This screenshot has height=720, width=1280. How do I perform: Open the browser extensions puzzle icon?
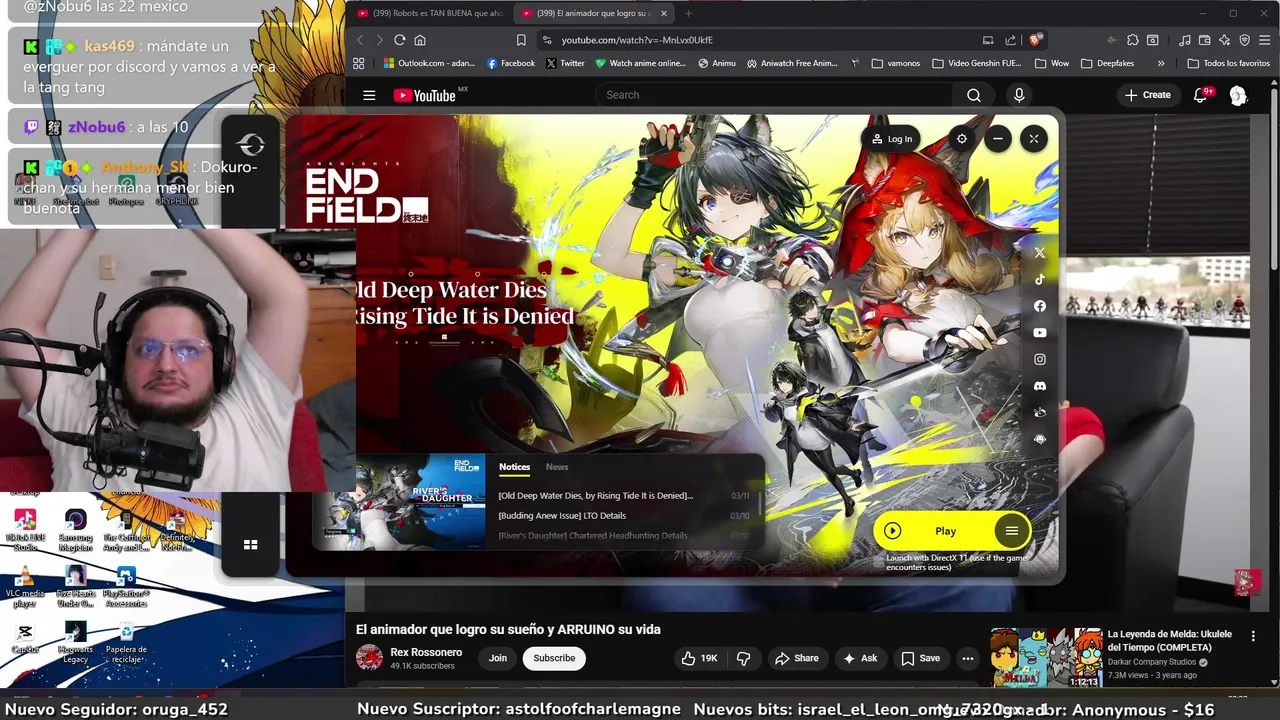tap(1132, 40)
